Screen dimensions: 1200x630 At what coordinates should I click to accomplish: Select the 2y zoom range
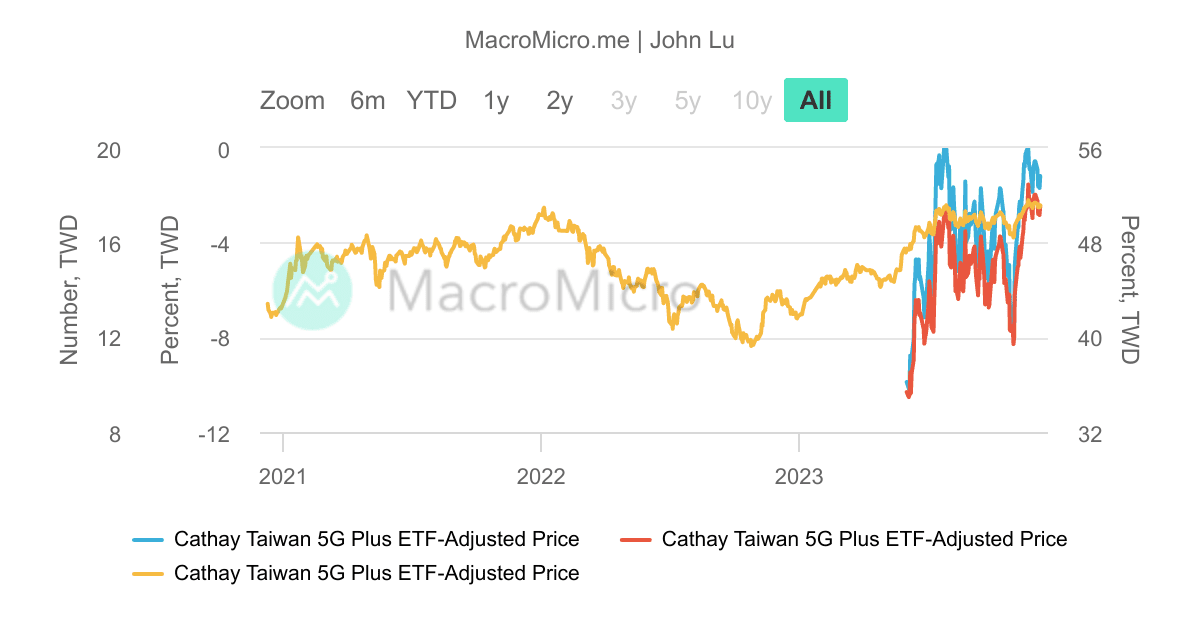pyautogui.click(x=558, y=100)
